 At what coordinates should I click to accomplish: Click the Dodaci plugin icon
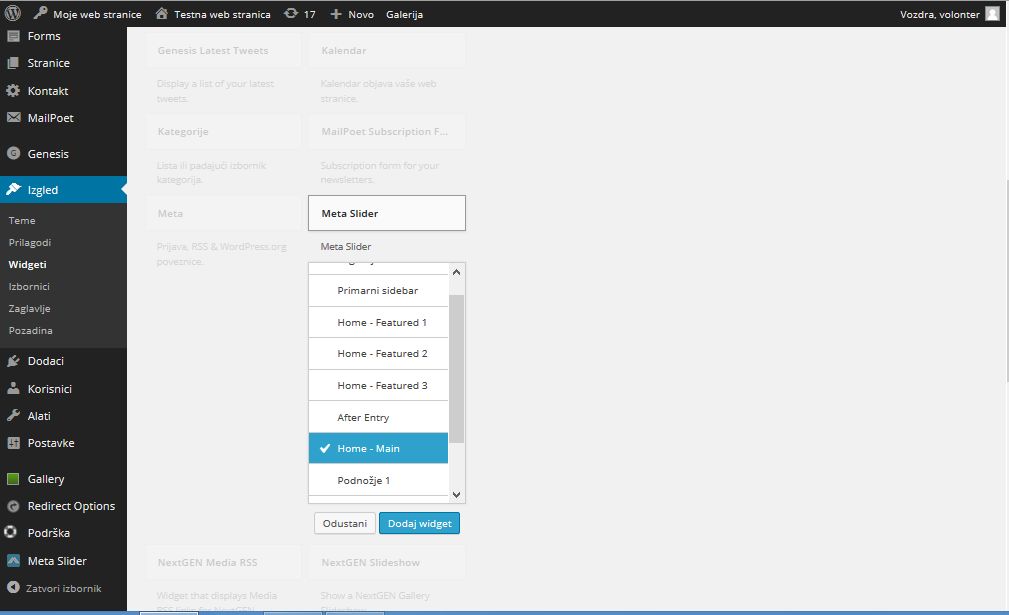(13, 361)
